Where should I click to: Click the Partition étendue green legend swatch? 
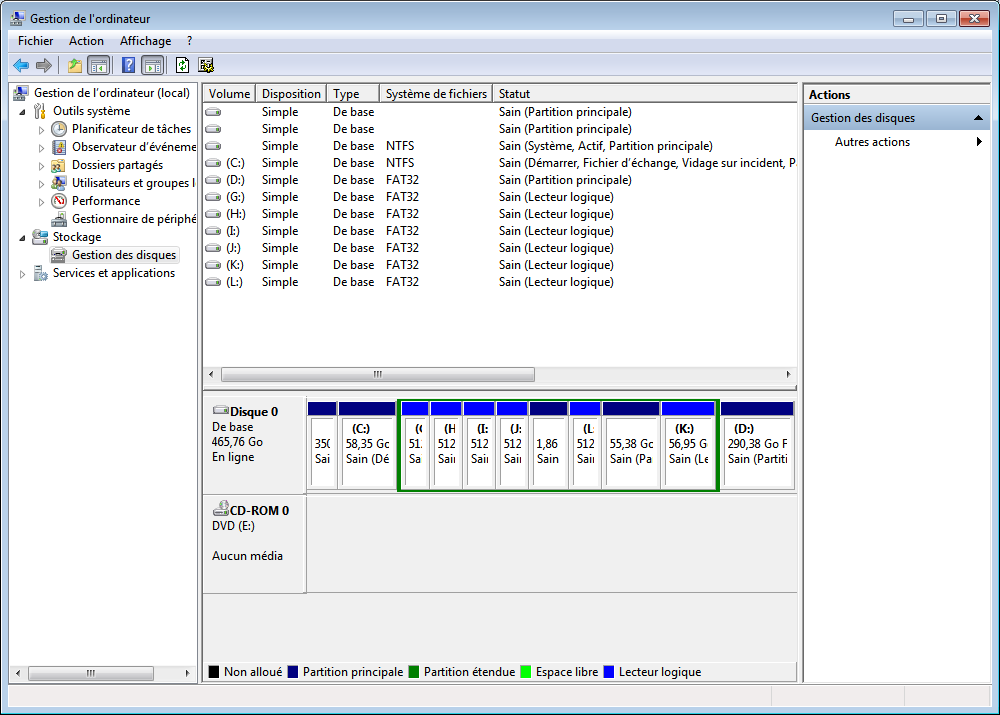point(413,672)
